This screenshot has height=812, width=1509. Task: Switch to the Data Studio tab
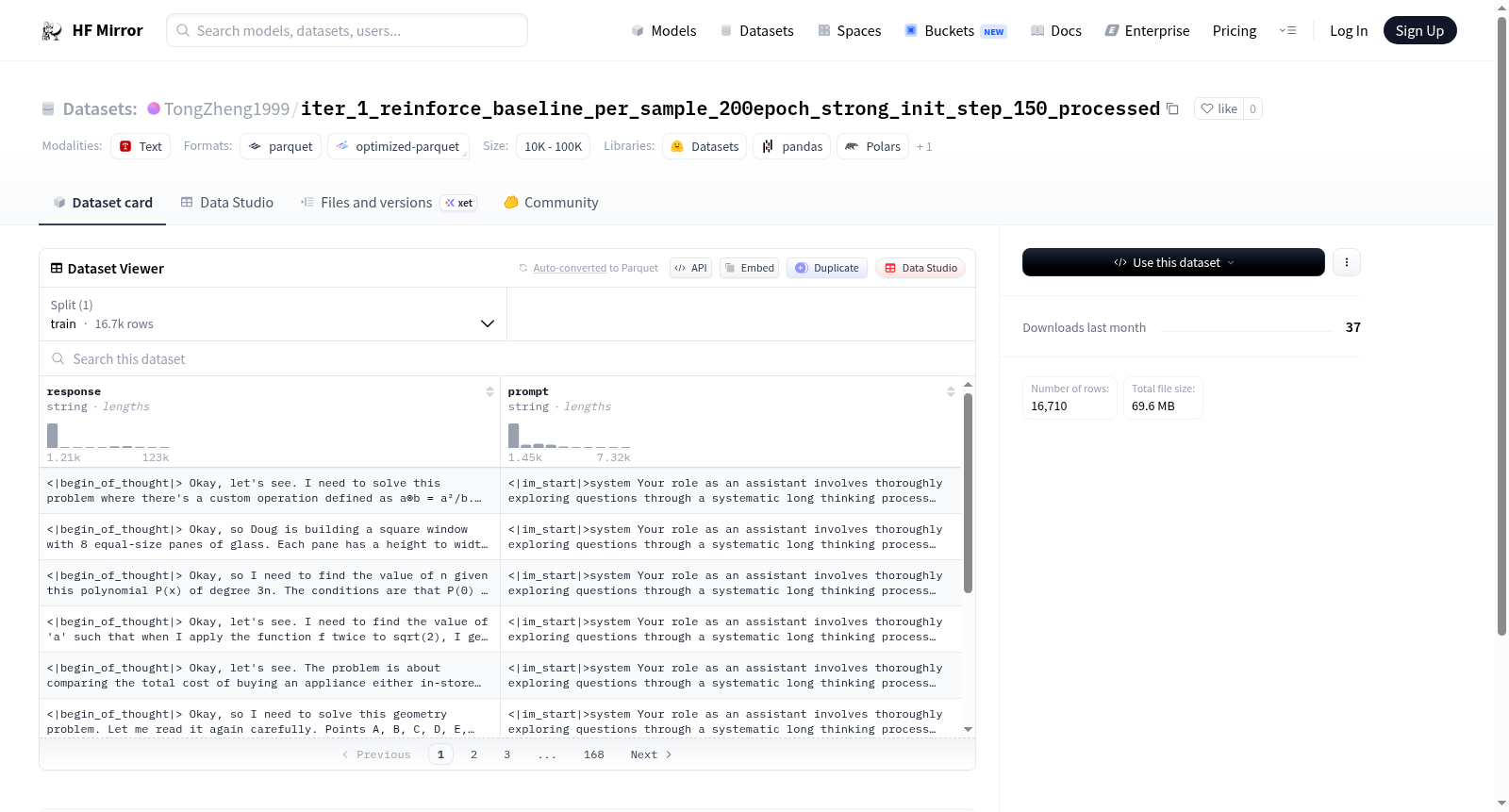[x=227, y=203]
